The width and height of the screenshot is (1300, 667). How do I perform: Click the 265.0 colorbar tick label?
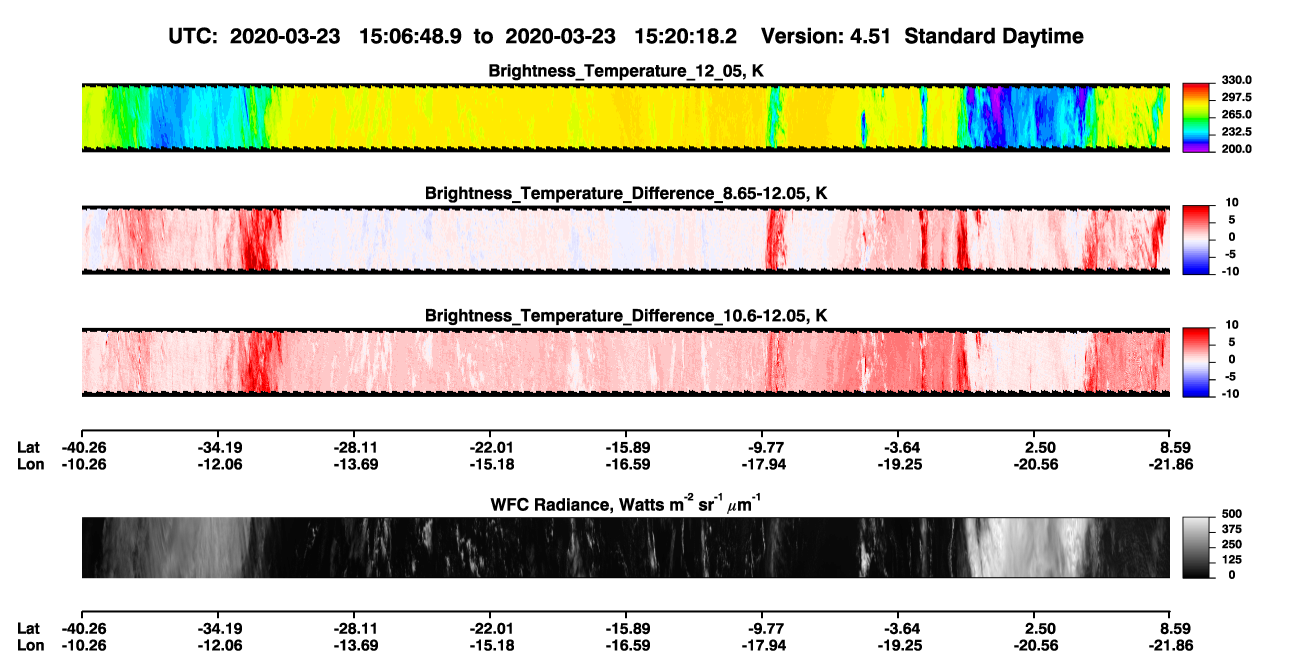pyautogui.click(x=1235, y=115)
